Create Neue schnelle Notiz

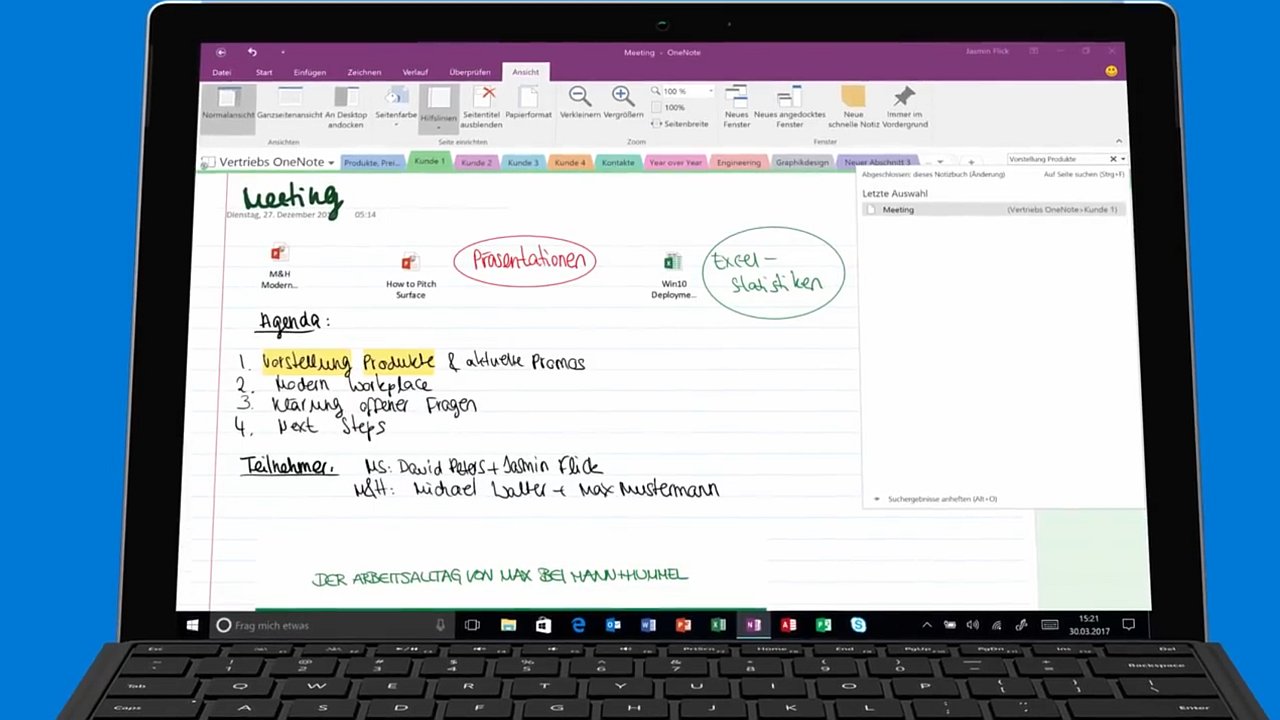click(x=852, y=108)
